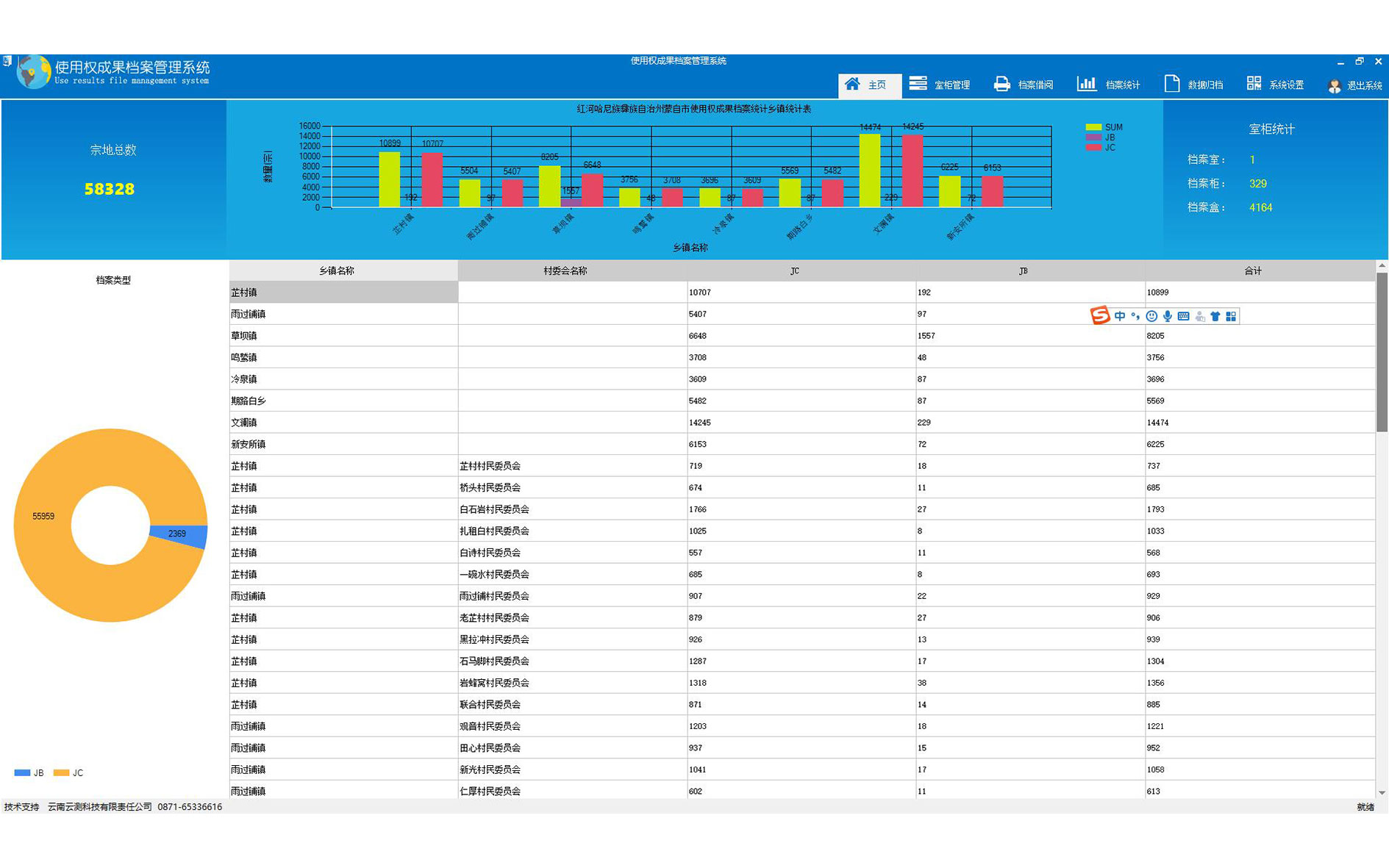The width and height of the screenshot is (1389, 868).
Task: Go to the 档案统计 tab
Action: (1109, 85)
